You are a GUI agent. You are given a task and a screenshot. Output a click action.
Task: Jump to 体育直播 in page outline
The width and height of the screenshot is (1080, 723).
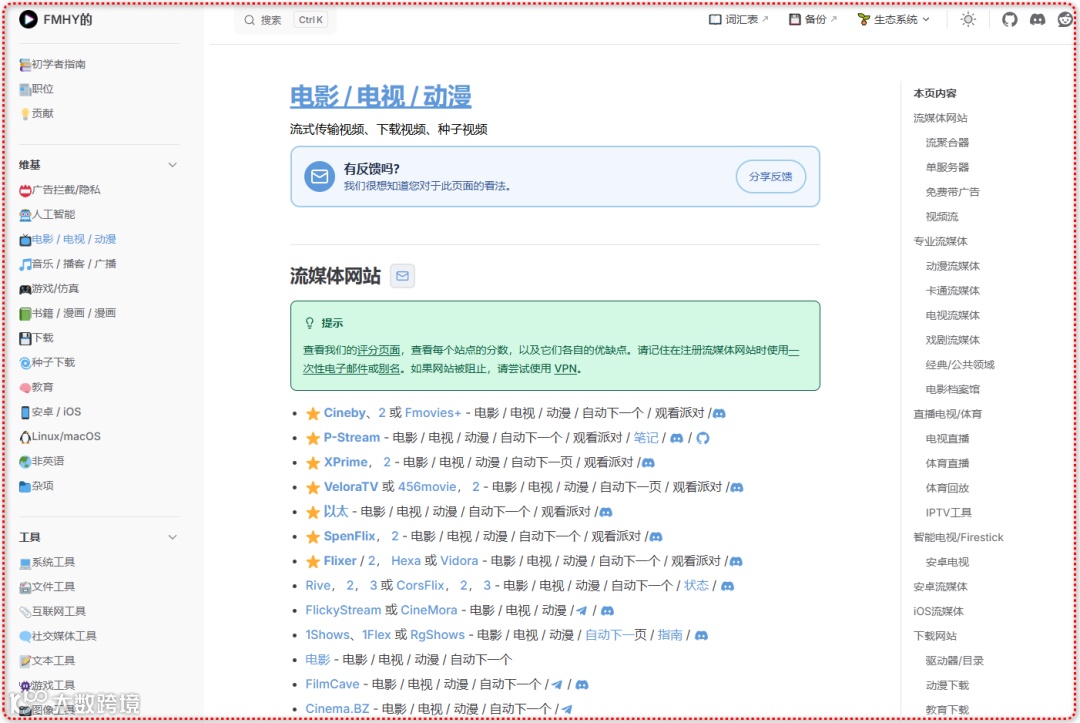point(946,463)
